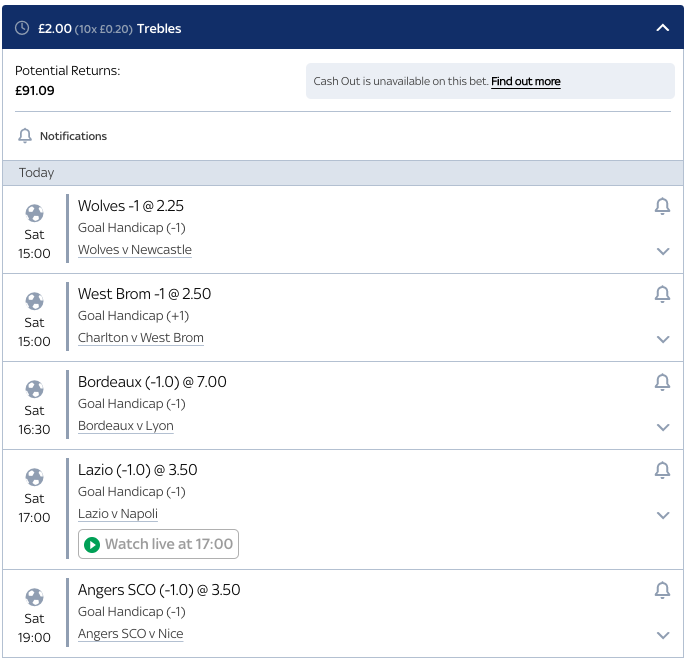Open the Bordeaux v Lyon match link

click(126, 426)
